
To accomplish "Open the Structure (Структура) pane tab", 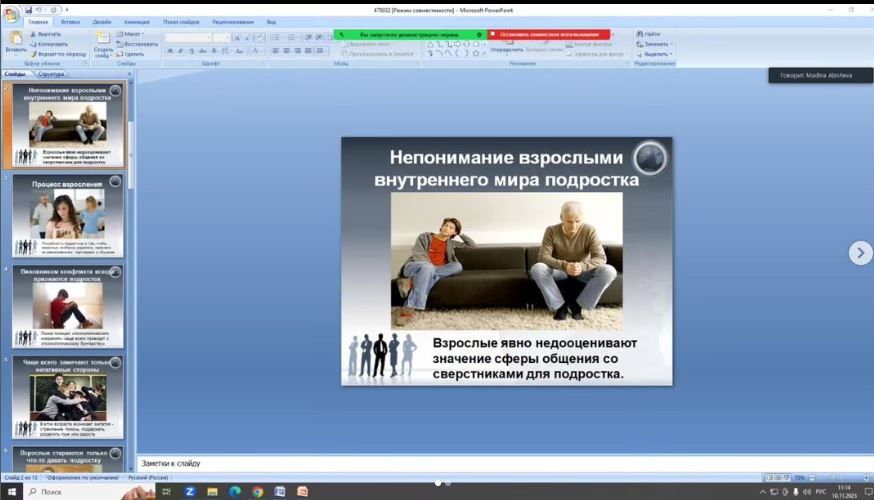I will pyautogui.click(x=51, y=74).
